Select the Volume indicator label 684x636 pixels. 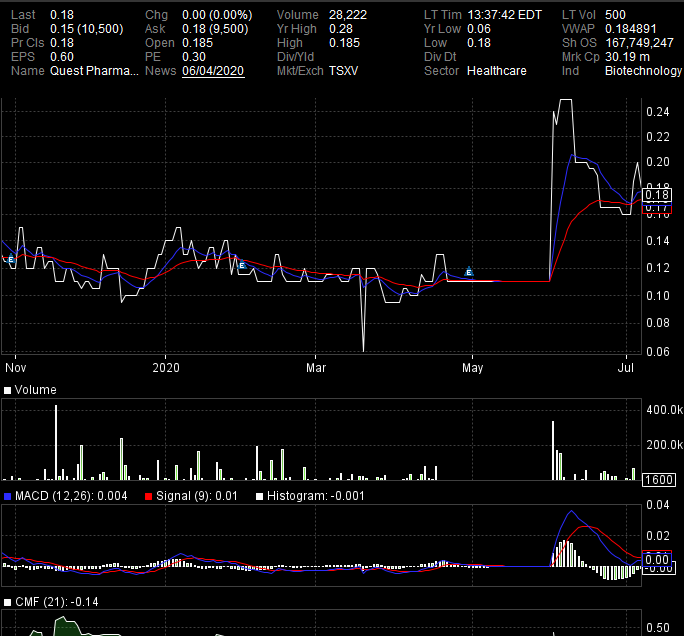35,390
